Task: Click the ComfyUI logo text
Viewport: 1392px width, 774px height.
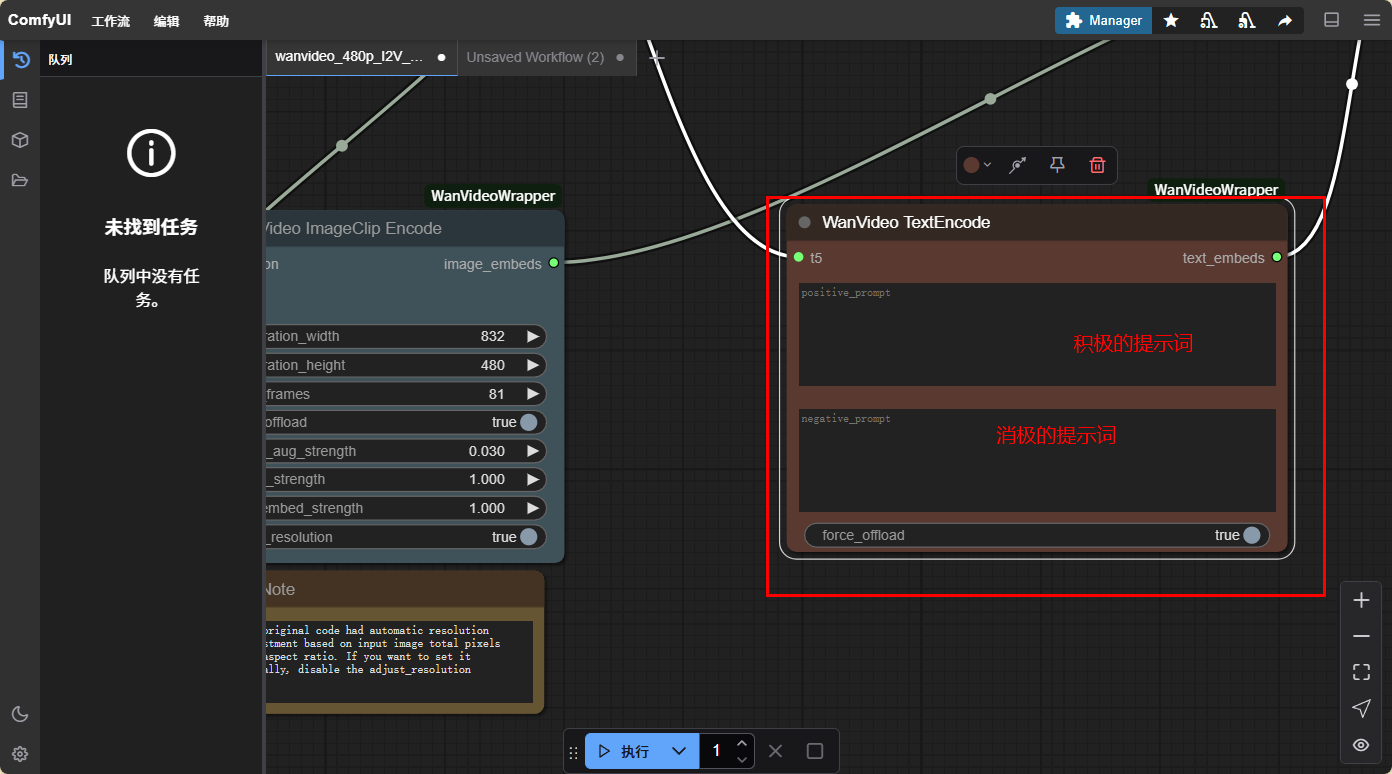Action: [x=40, y=20]
